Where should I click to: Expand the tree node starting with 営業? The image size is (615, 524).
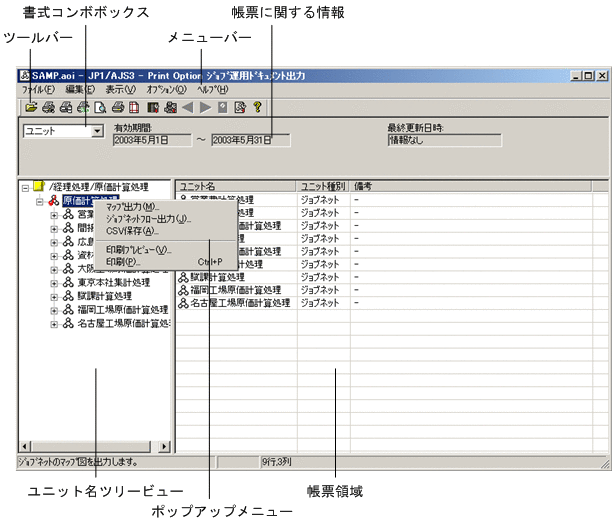(x=54, y=215)
